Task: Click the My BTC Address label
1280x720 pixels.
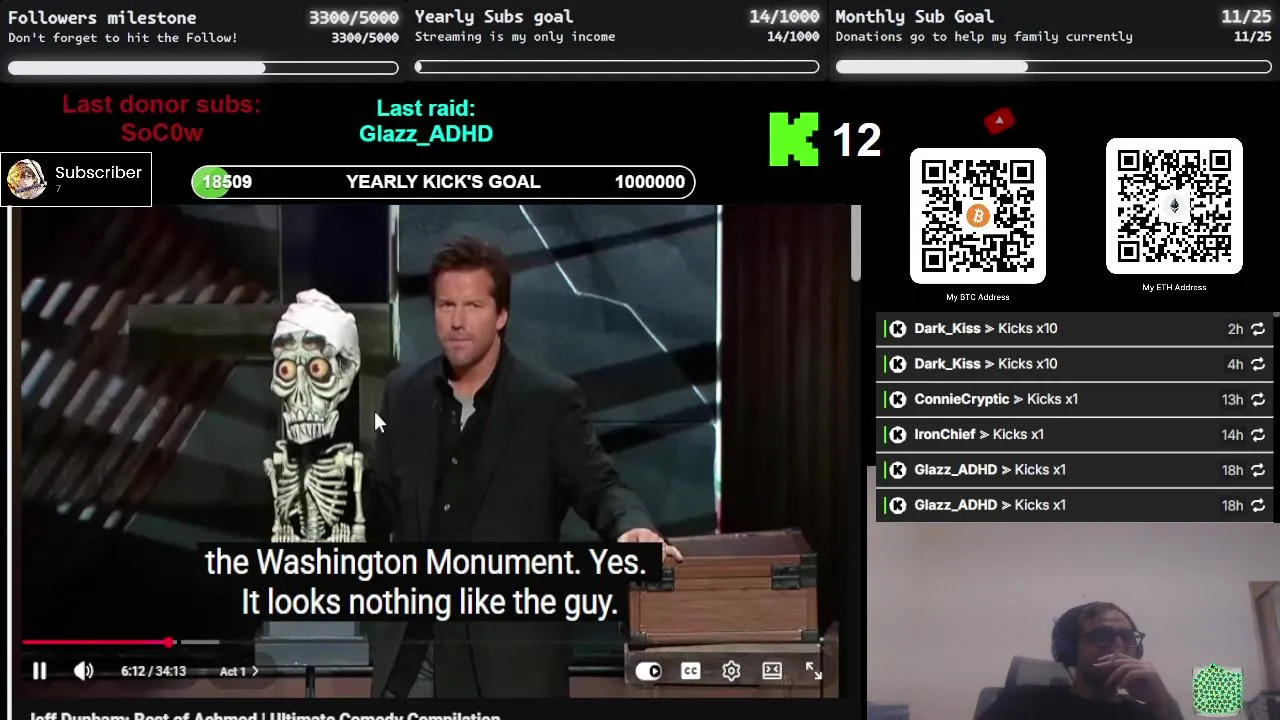Action: [978, 297]
